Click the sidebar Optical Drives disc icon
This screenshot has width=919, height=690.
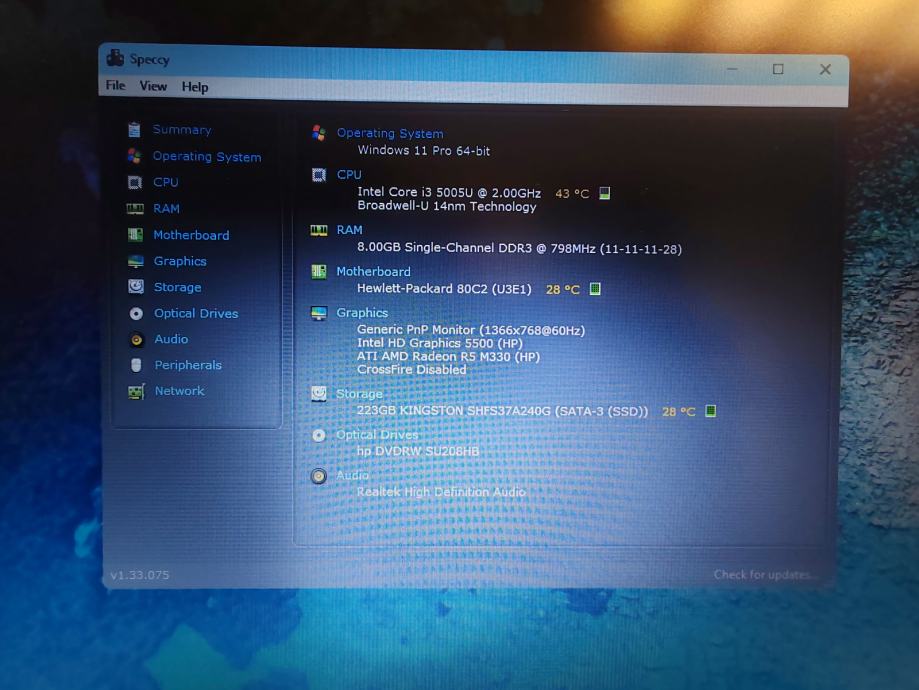136,314
